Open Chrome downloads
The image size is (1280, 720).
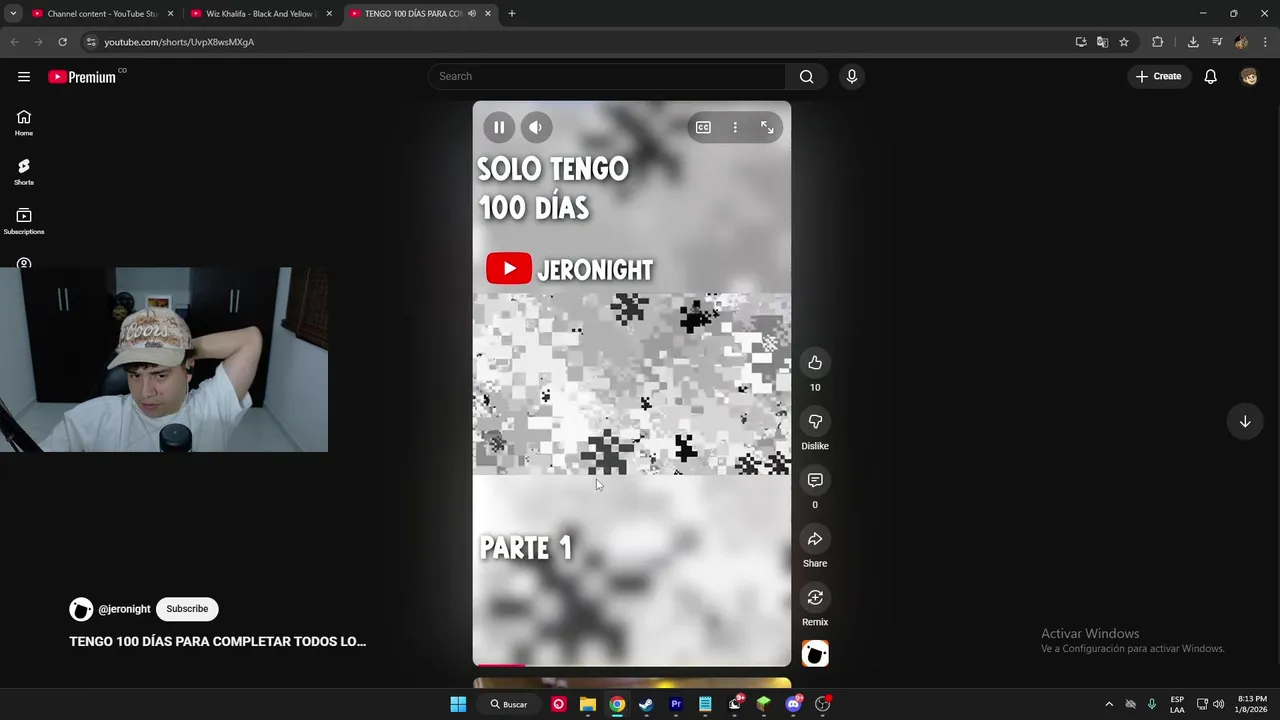tap(1193, 42)
